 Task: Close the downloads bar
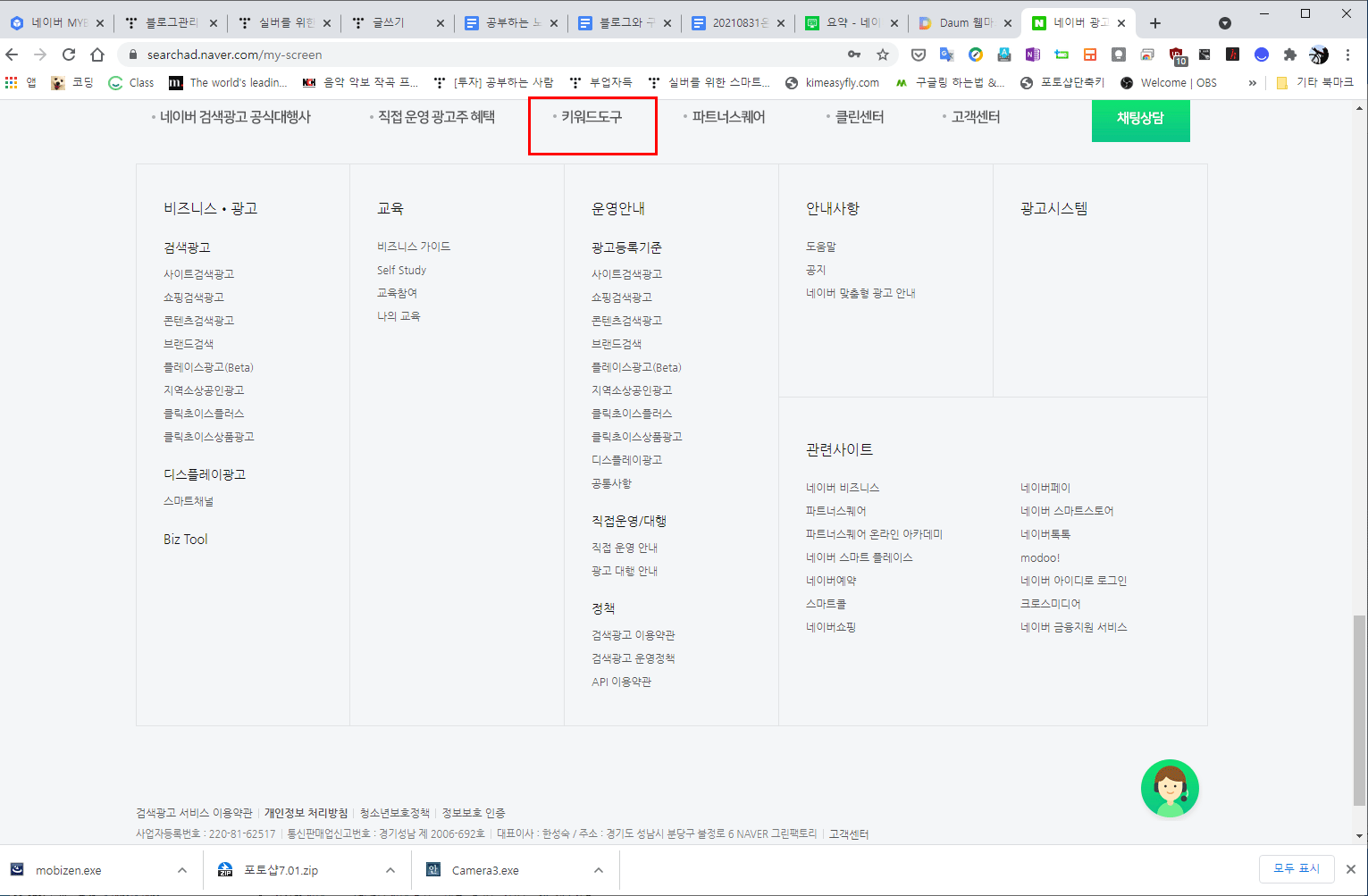point(1351,868)
